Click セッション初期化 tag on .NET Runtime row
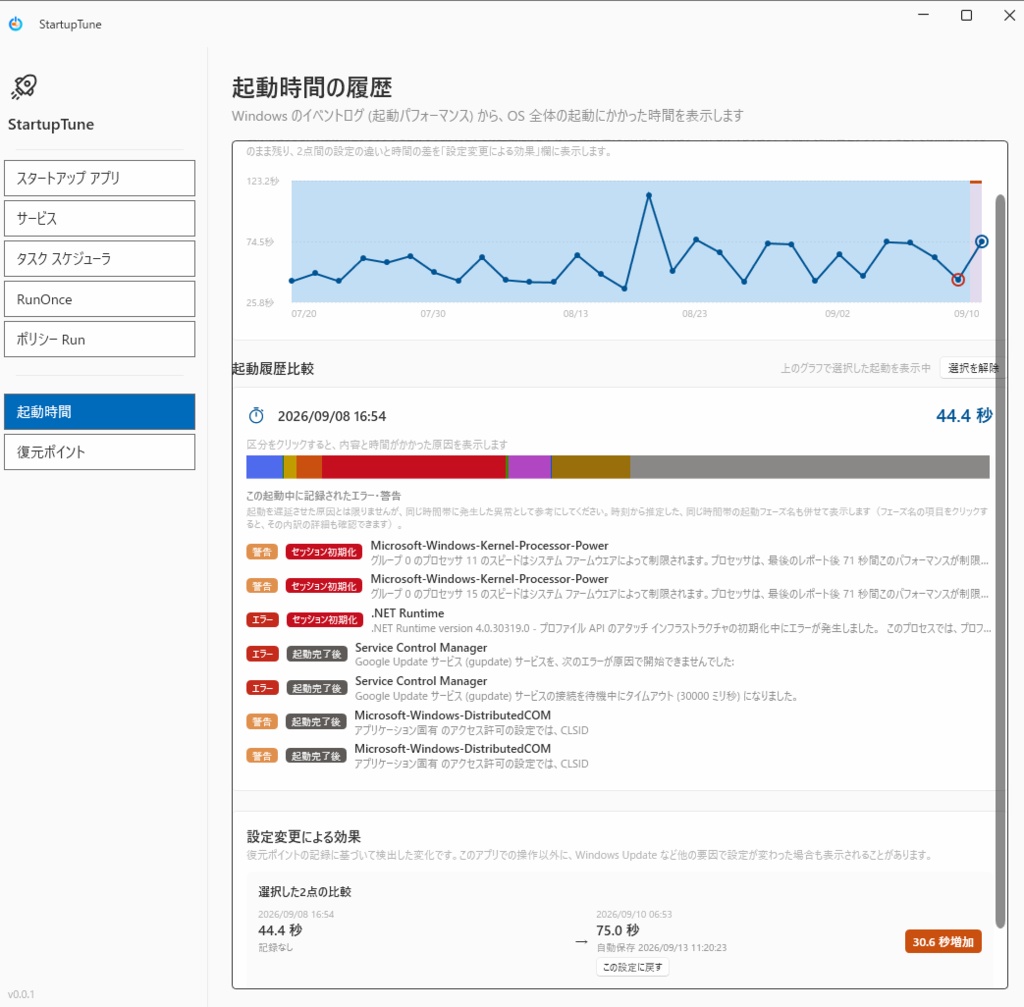Viewport: 1024px width, 1007px height. tap(325, 620)
